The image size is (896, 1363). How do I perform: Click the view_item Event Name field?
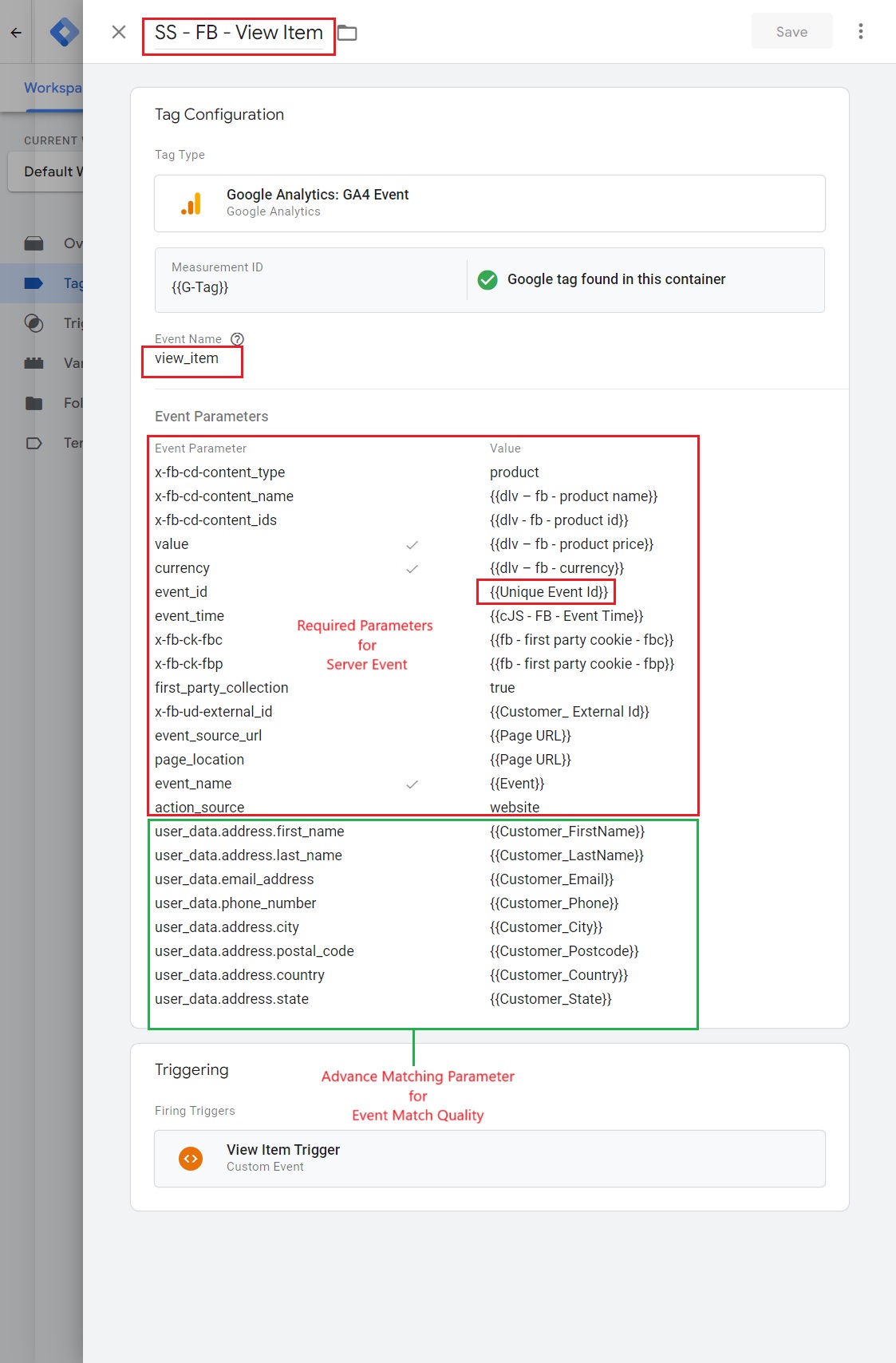point(187,358)
